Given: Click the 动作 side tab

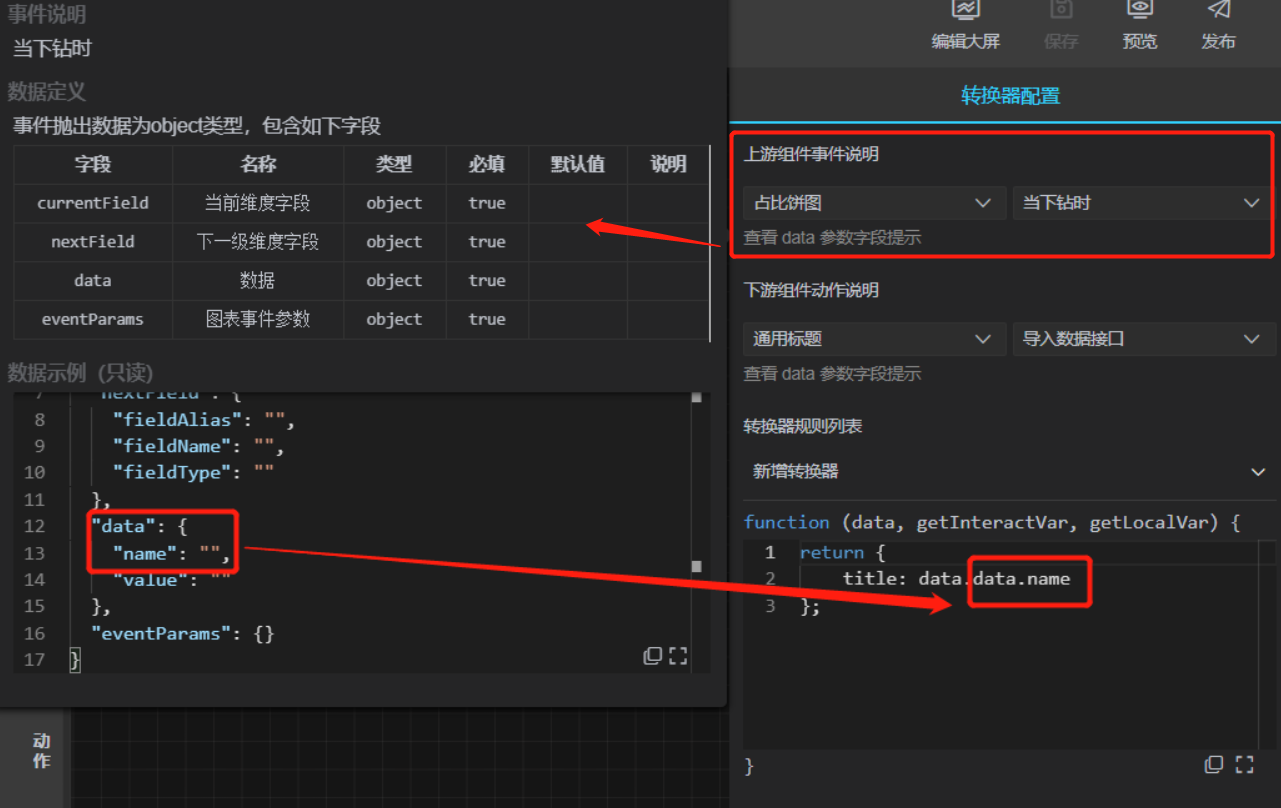Looking at the screenshot, I should (x=41, y=751).
